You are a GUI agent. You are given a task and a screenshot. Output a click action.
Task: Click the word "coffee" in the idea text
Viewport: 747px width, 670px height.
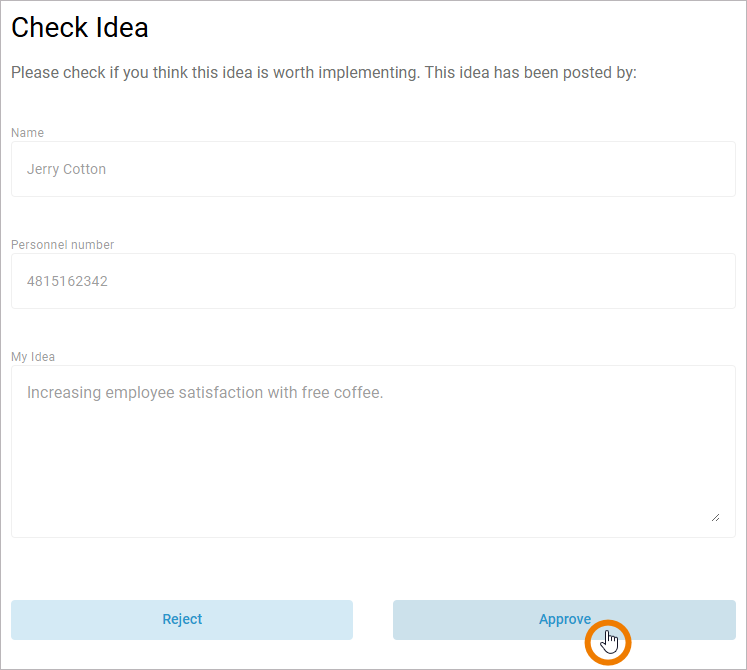(x=358, y=393)
